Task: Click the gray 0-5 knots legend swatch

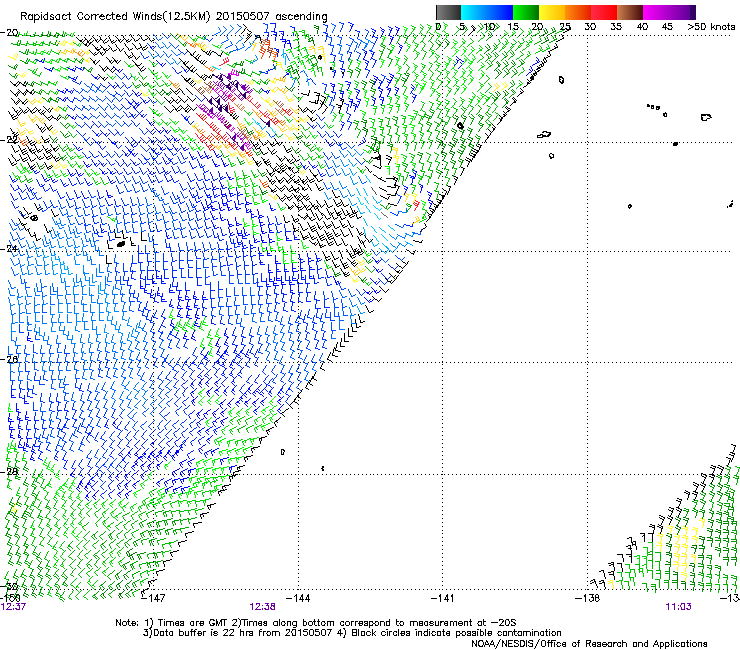Action: pyautogui.click(x=448, y=12)
